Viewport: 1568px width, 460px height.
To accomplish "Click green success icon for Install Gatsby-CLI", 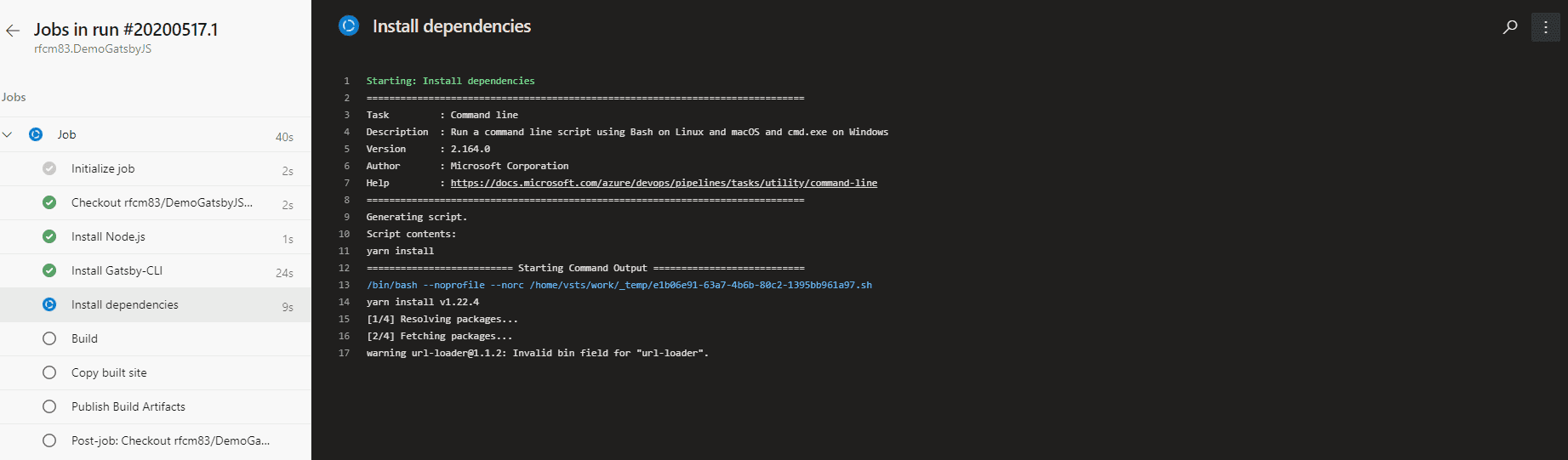I will [x=49, y=270].
